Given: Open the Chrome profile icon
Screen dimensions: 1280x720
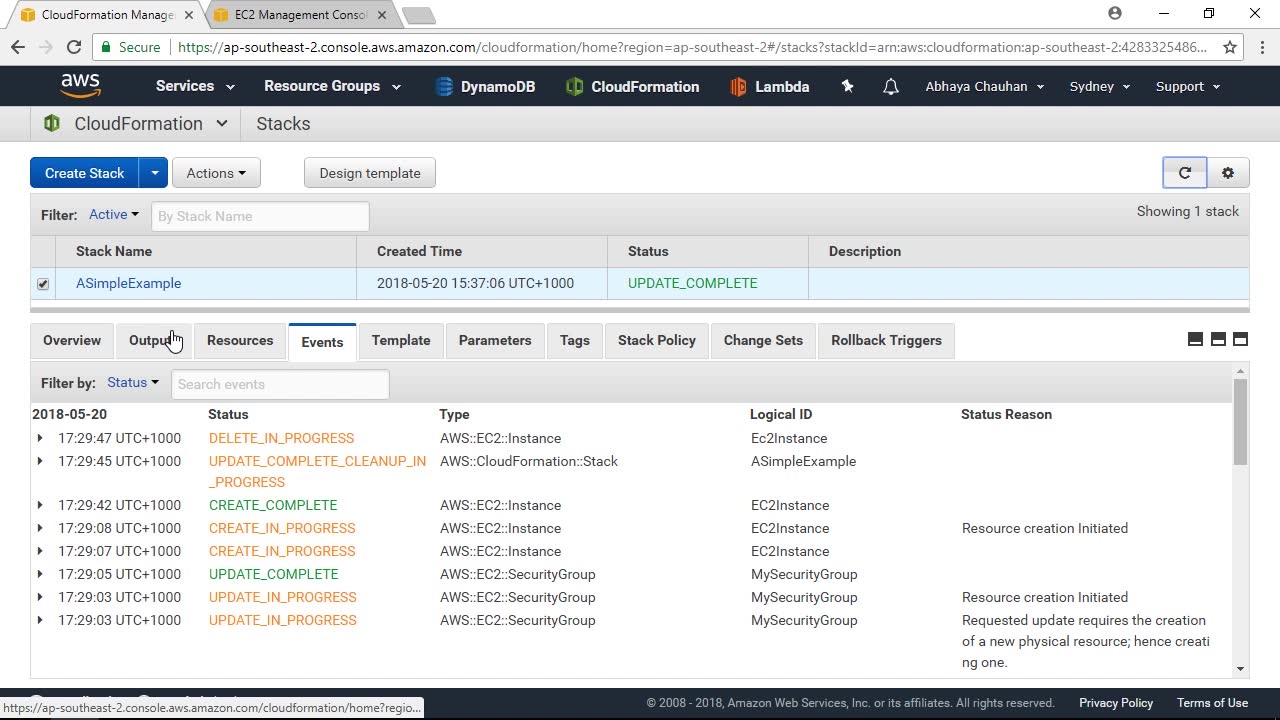Looking at the screenshot, I should click(x=1115, y=14).
